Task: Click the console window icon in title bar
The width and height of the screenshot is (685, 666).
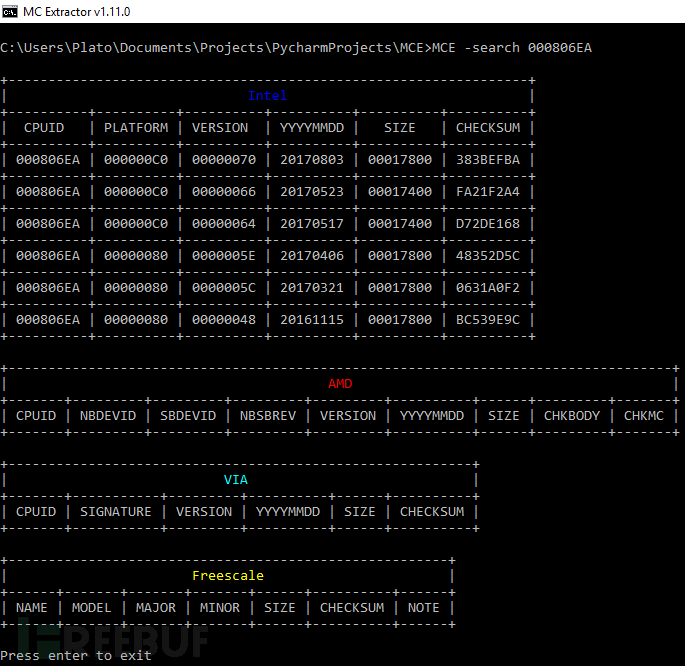Action: (9, 12)
